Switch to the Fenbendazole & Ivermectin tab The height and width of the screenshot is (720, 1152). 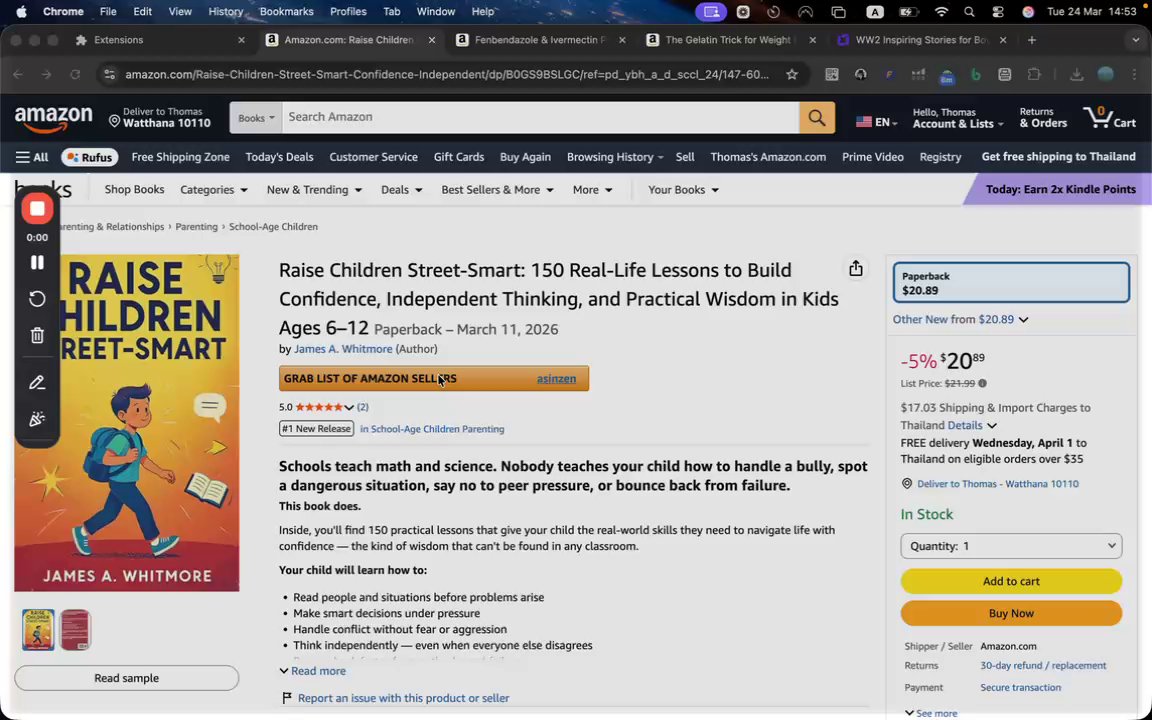(x=540, y=40)
